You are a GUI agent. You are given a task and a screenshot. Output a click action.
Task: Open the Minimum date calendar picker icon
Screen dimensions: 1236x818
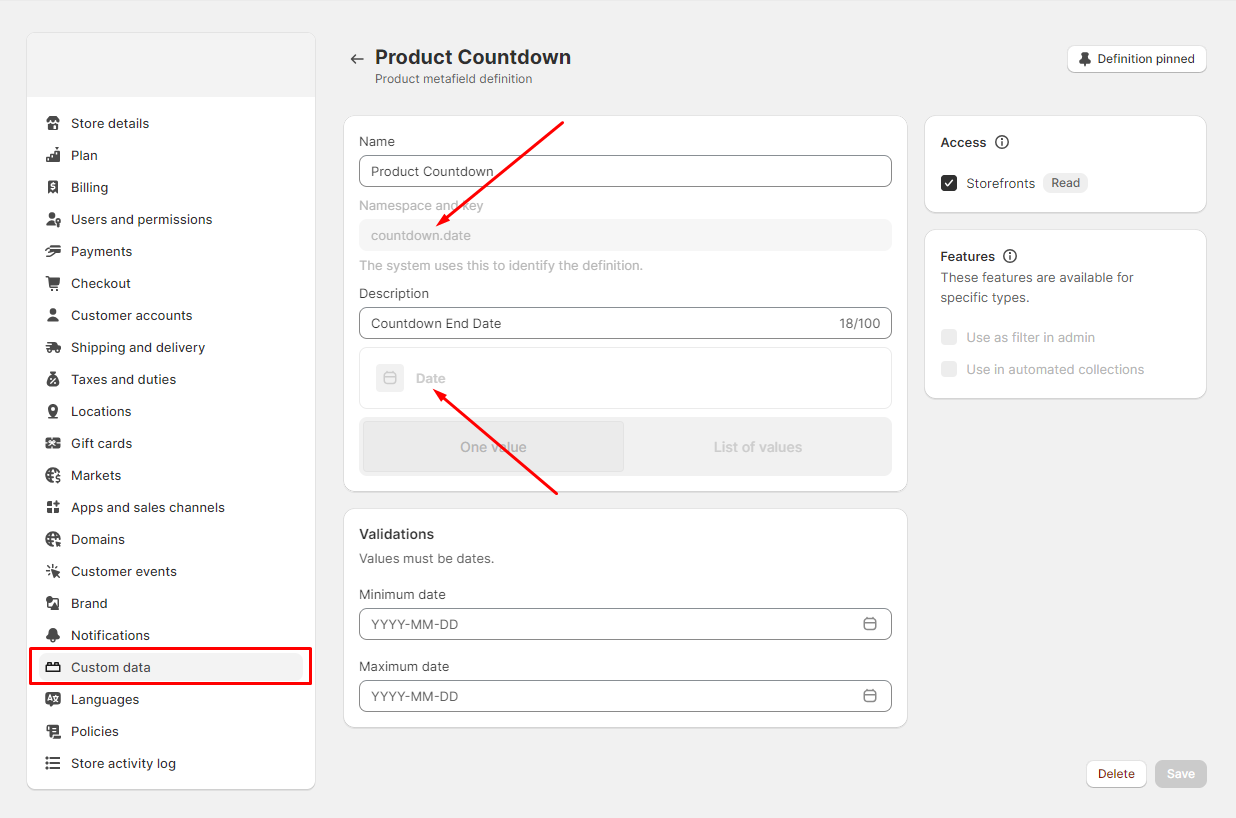click(x=870, y=624)
